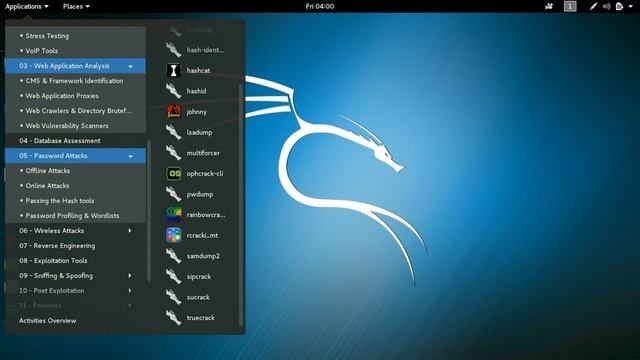Click the 06 - Wireless Attacks label

[51, 231]
